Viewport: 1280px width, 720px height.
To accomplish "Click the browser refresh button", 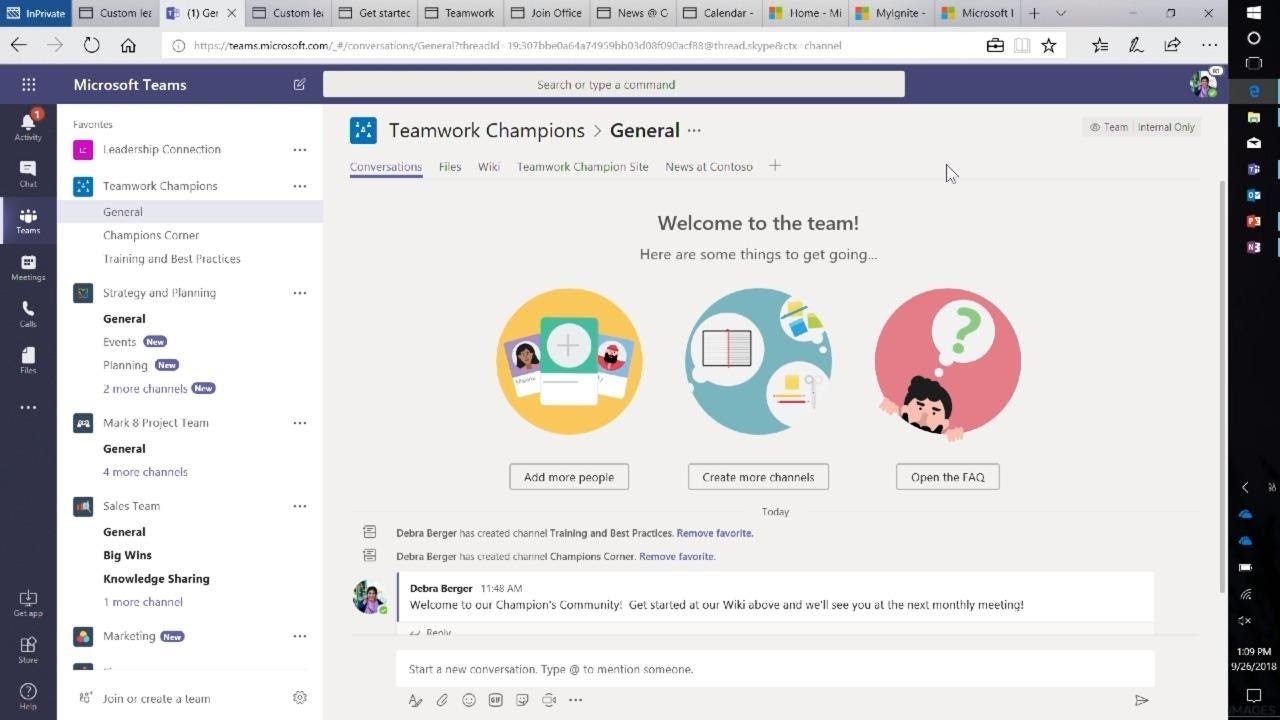I will (92, 45).
